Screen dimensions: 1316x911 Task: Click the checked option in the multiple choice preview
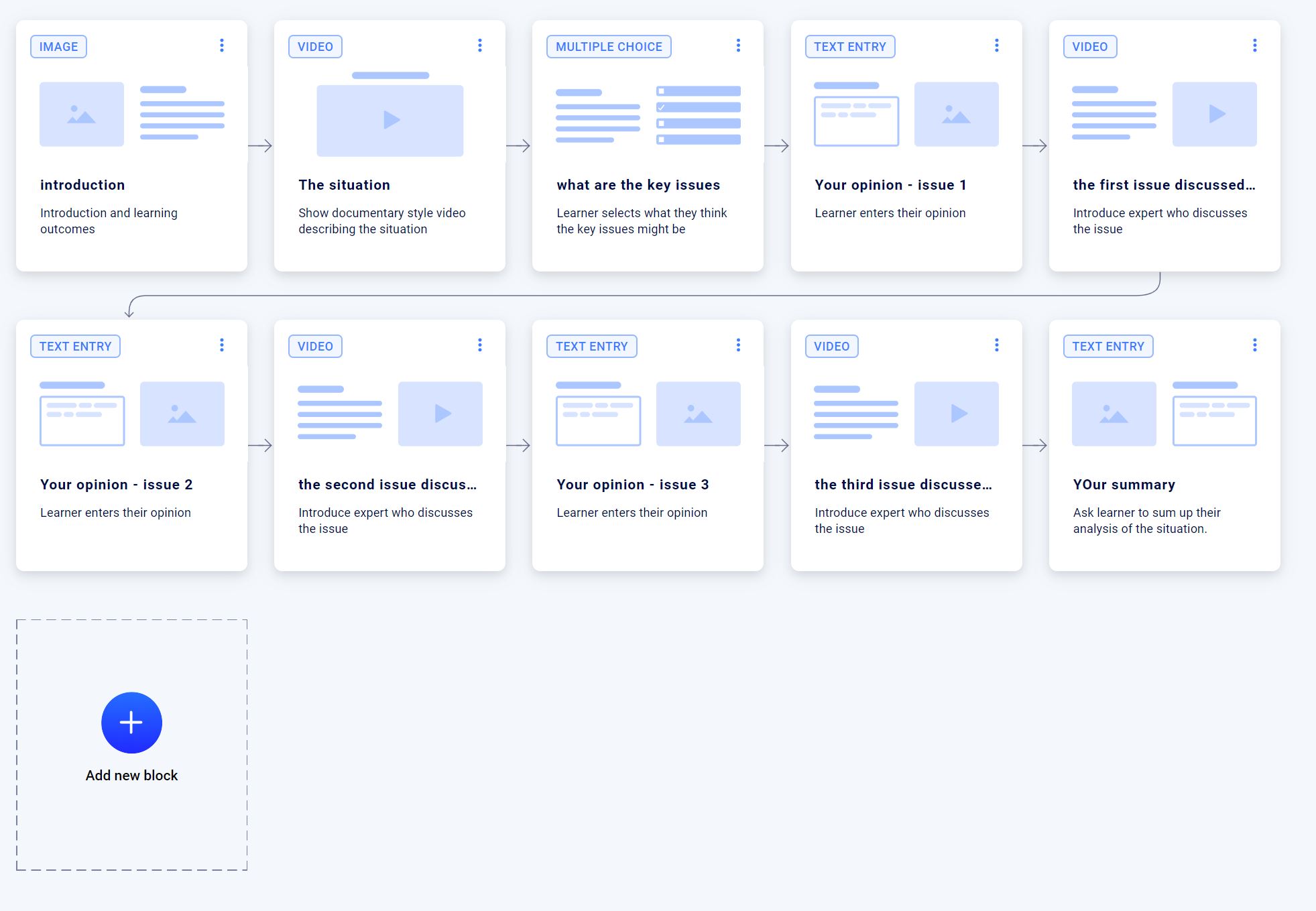[699, 107]
